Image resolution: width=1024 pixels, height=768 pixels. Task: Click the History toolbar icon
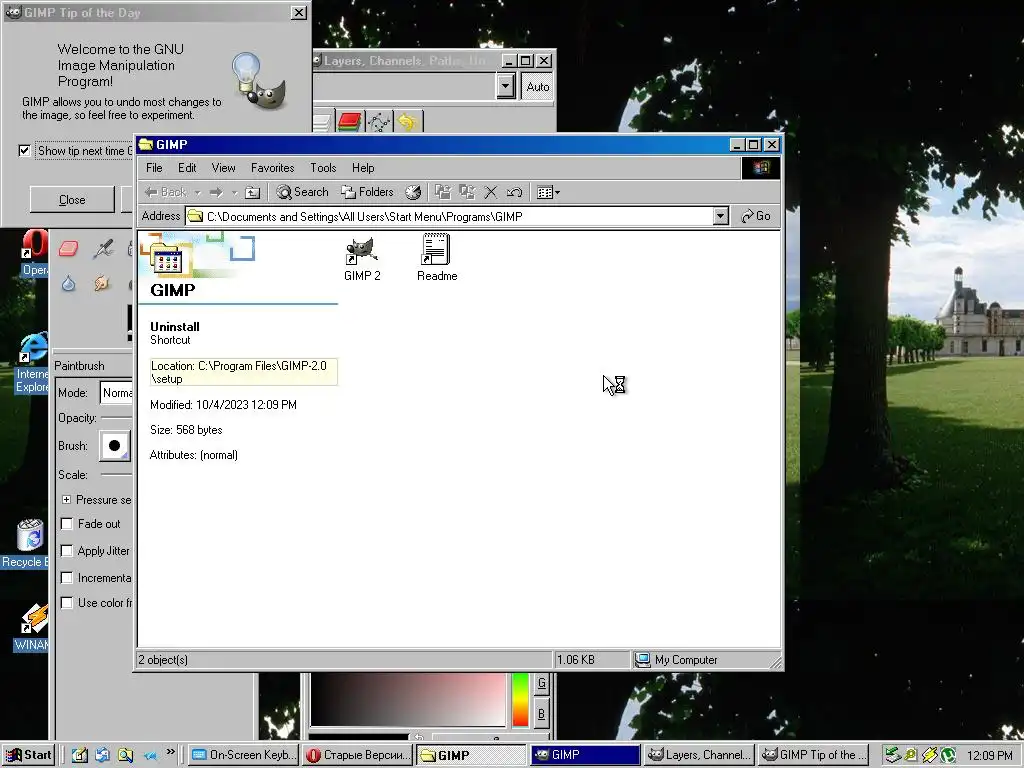click(x=413, y=192)
